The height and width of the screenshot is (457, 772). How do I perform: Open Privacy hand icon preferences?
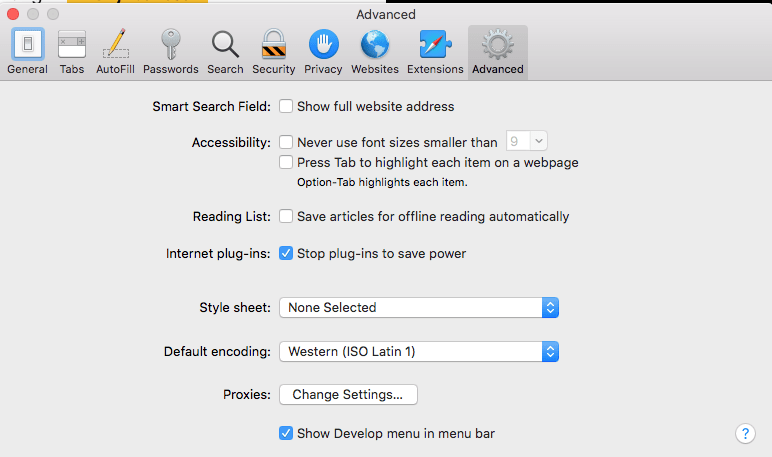tap(323, 52)
